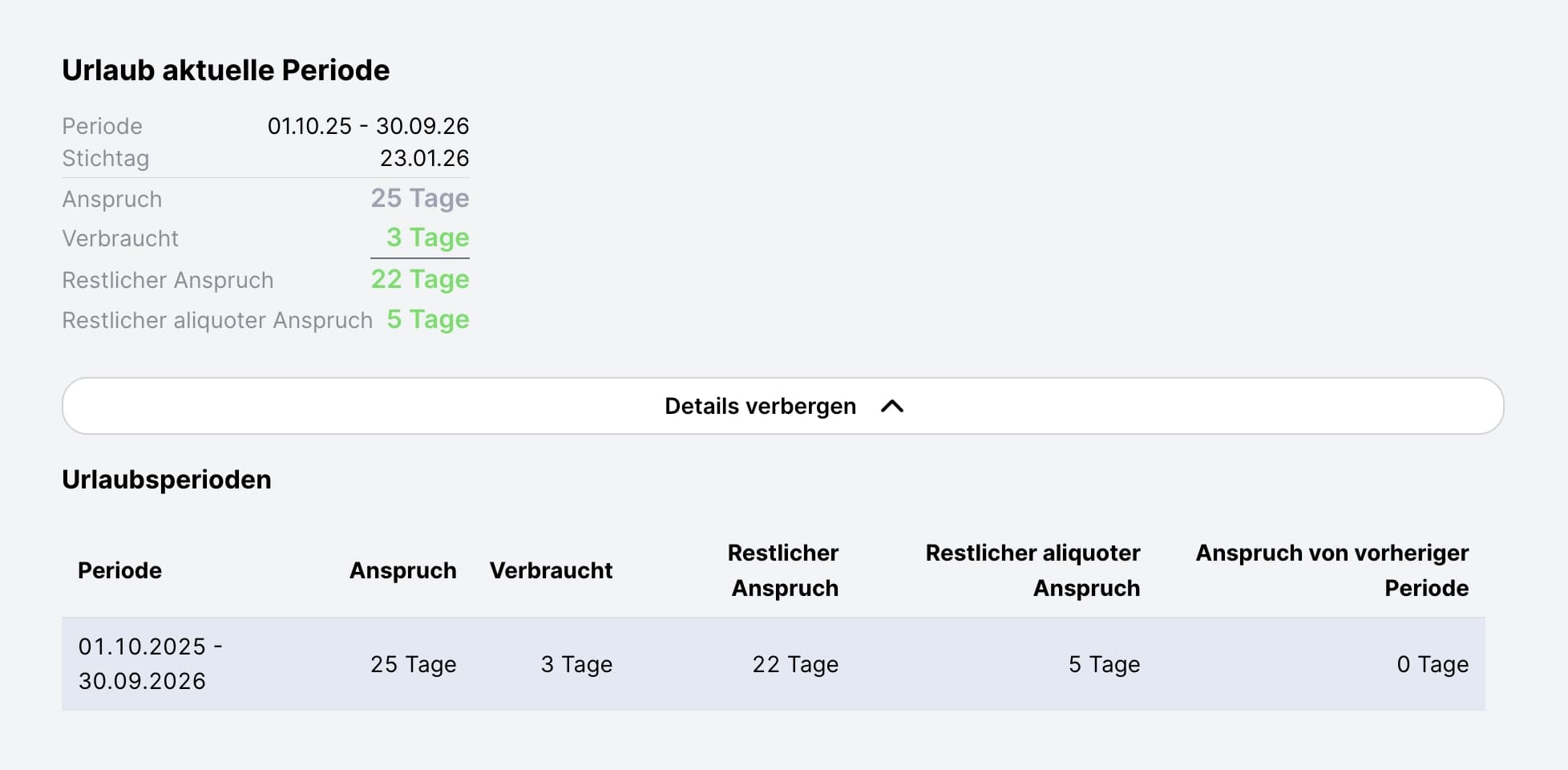Click the Restlicher aliquoter Anspruch column header

(x=1033, y=570)
